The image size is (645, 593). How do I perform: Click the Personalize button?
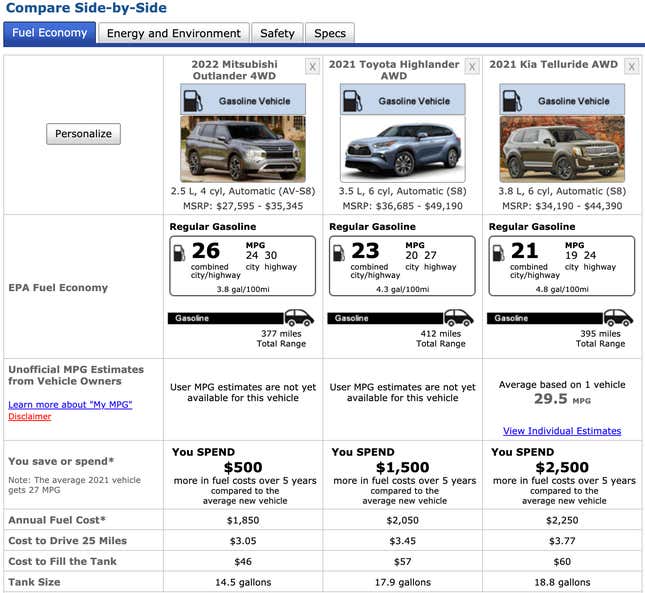point(84,134)
